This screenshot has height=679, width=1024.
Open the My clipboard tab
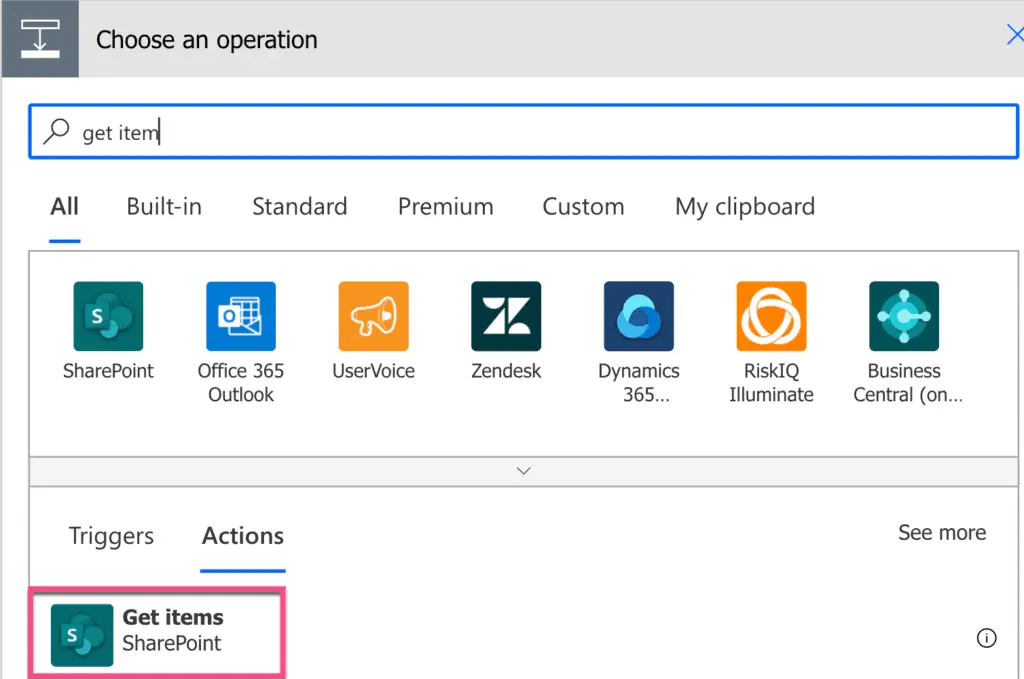pyautogui.click(x=744, y=207)
